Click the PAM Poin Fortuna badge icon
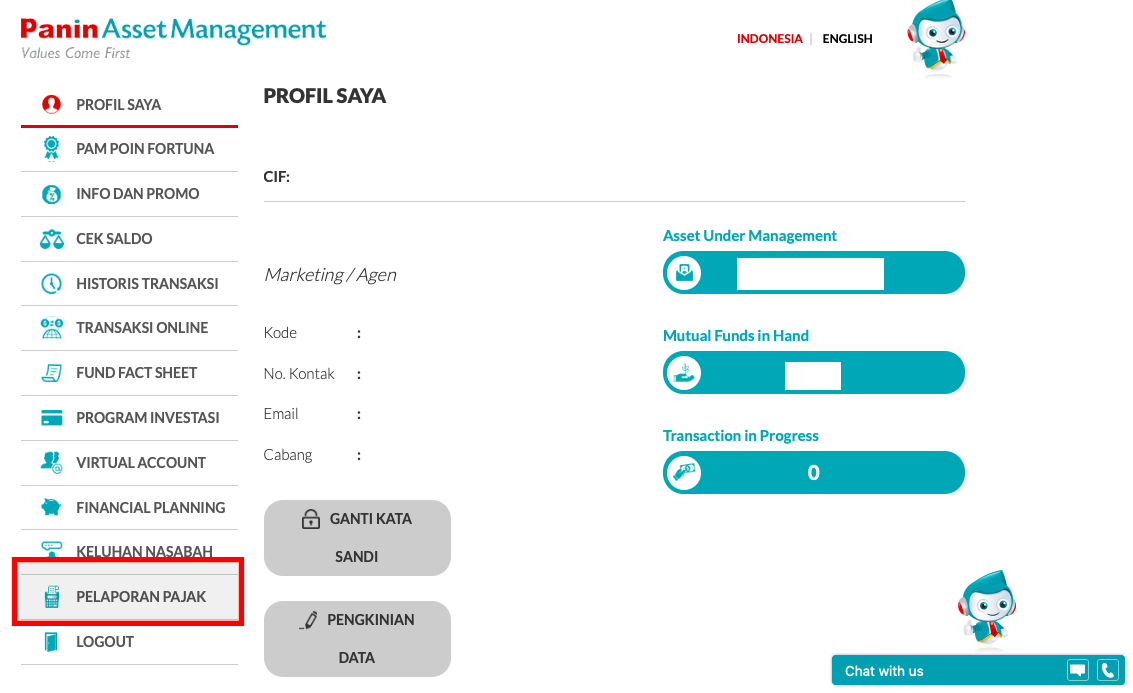The image size is (1133, 693). pos(51,149)
